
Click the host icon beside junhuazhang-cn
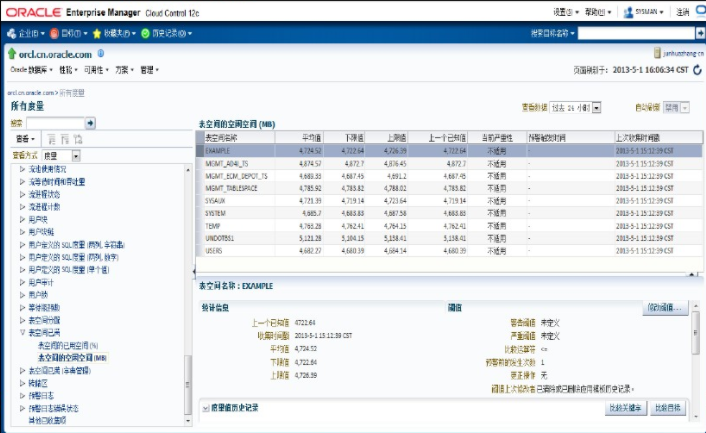tap(657, 53)
